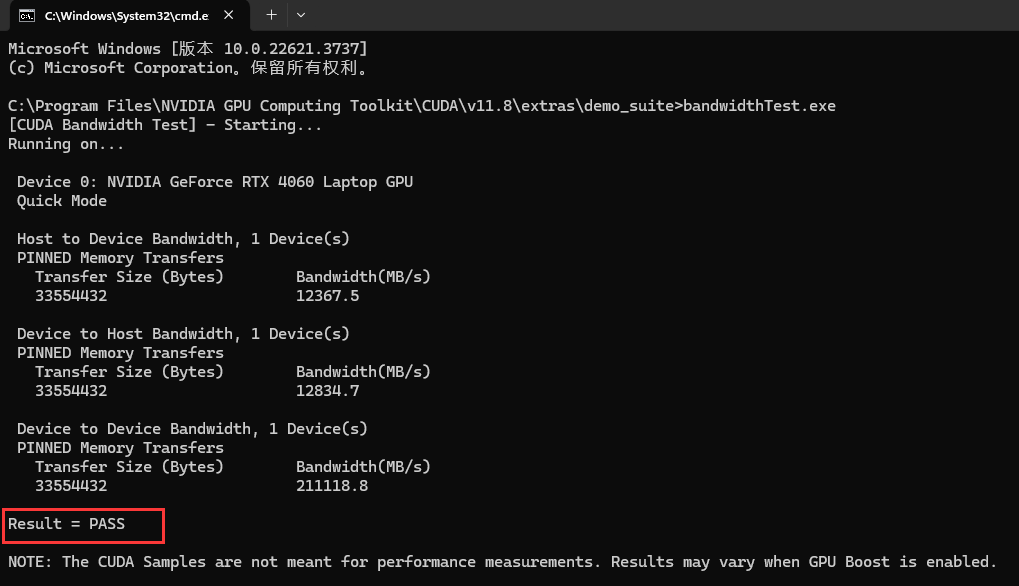The image size is (1019, 586).
Task: Click the Microsoft Windows version line
Action: (188, 49)
